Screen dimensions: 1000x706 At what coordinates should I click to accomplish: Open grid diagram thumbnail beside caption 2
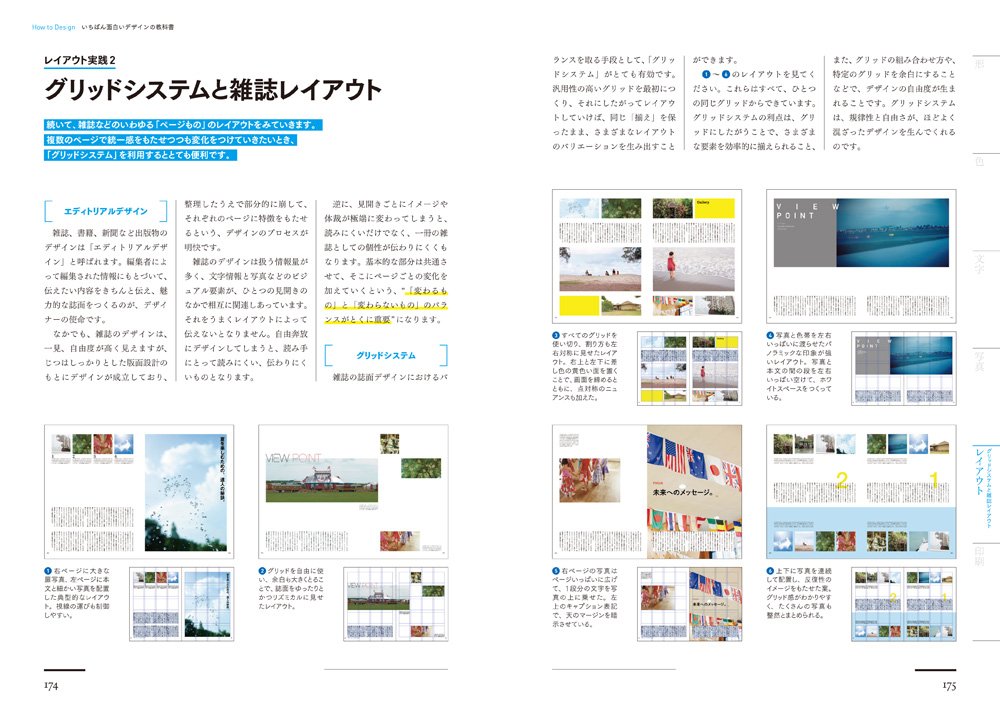coord(395,604)
